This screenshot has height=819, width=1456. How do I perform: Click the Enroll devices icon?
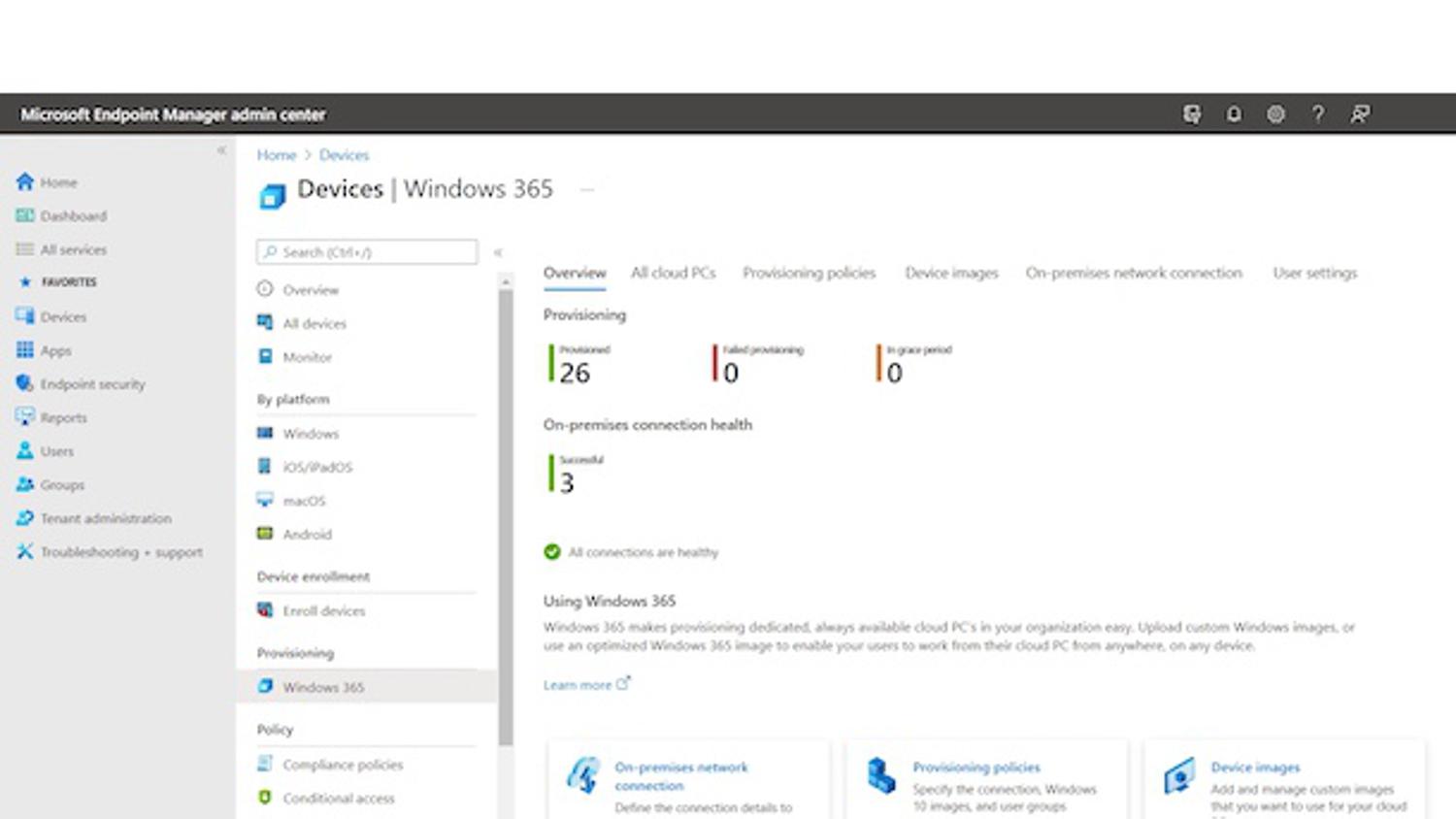click(265, 610)
